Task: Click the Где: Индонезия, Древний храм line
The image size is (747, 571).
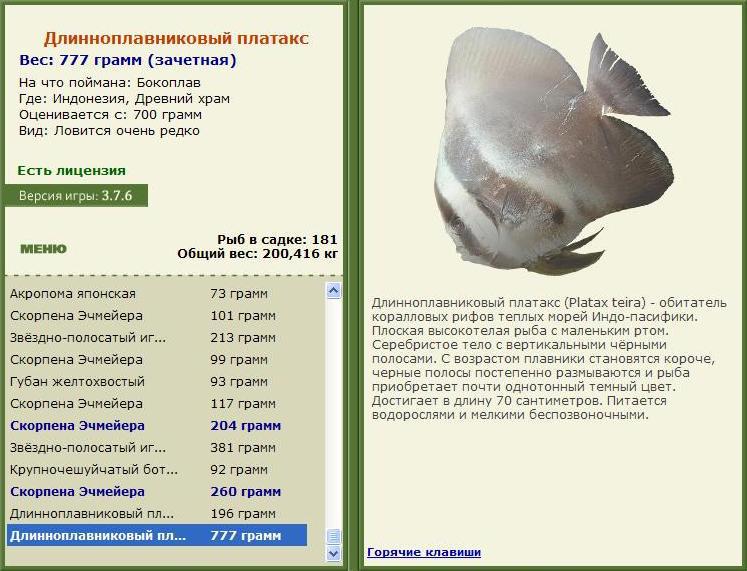Action: pos(124,99)
